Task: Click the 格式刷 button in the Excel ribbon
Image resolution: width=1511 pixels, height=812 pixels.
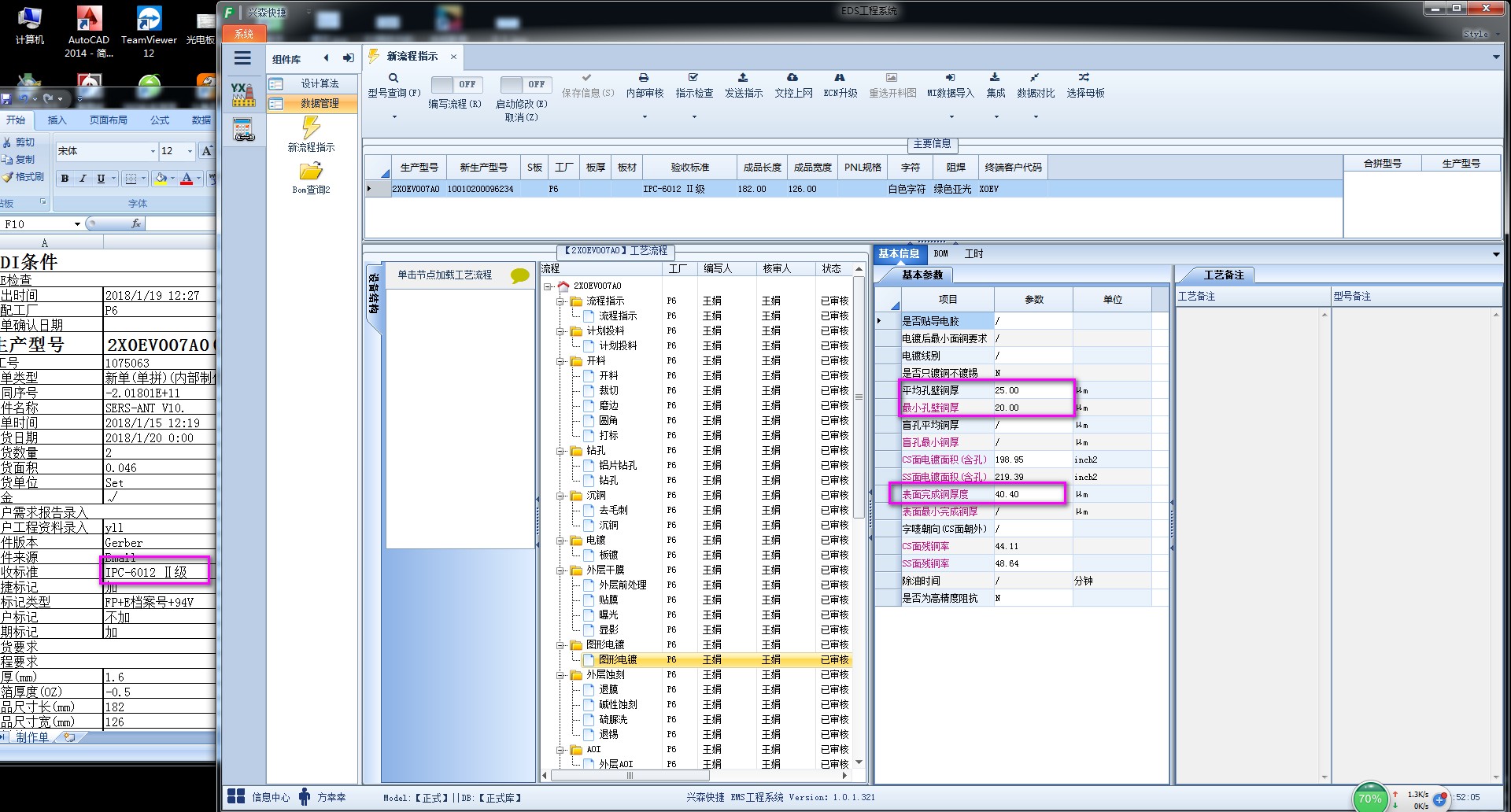Action: (23, 177)
